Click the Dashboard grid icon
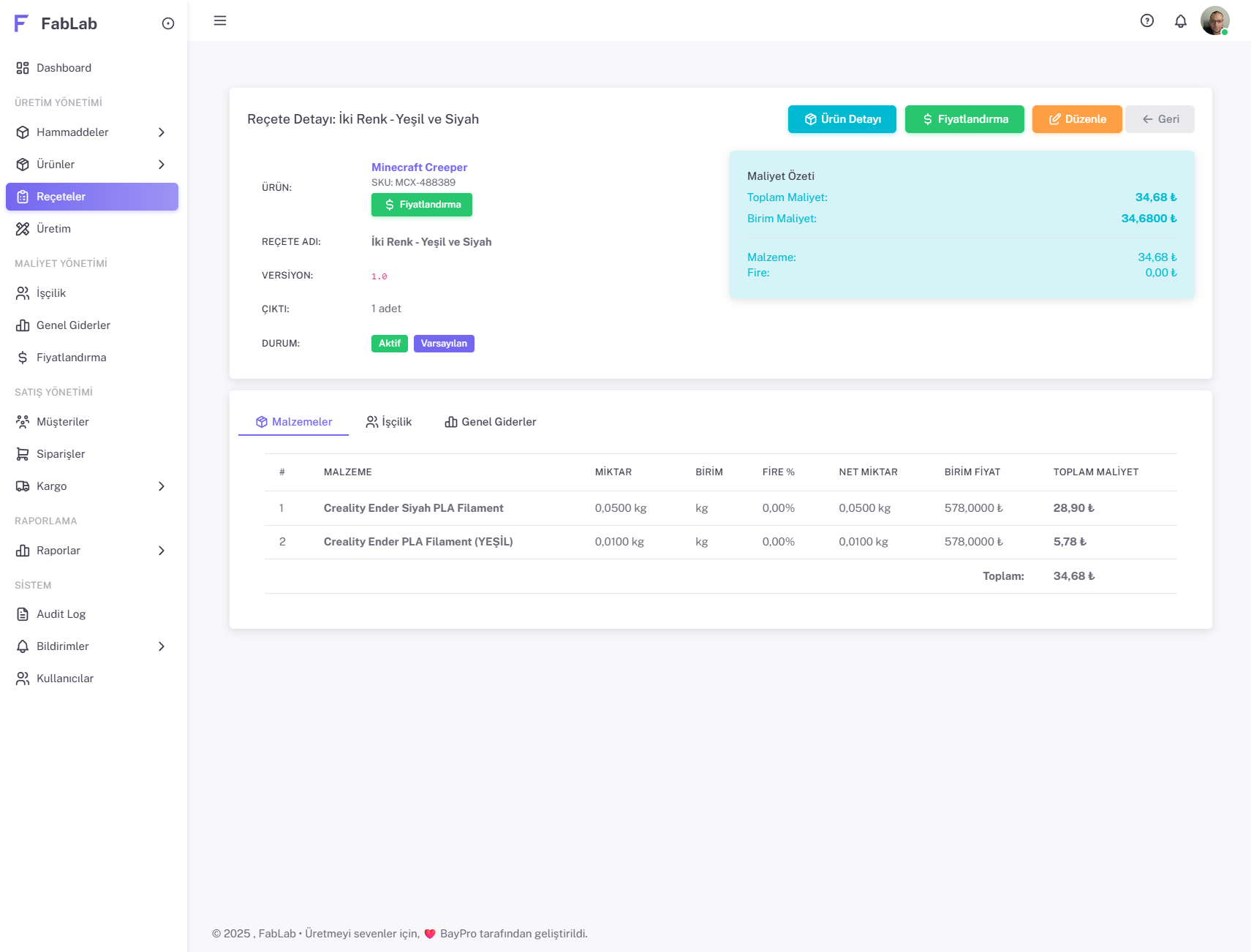Viewport: 1251px width, 952px height. click(x=23, y=68)
